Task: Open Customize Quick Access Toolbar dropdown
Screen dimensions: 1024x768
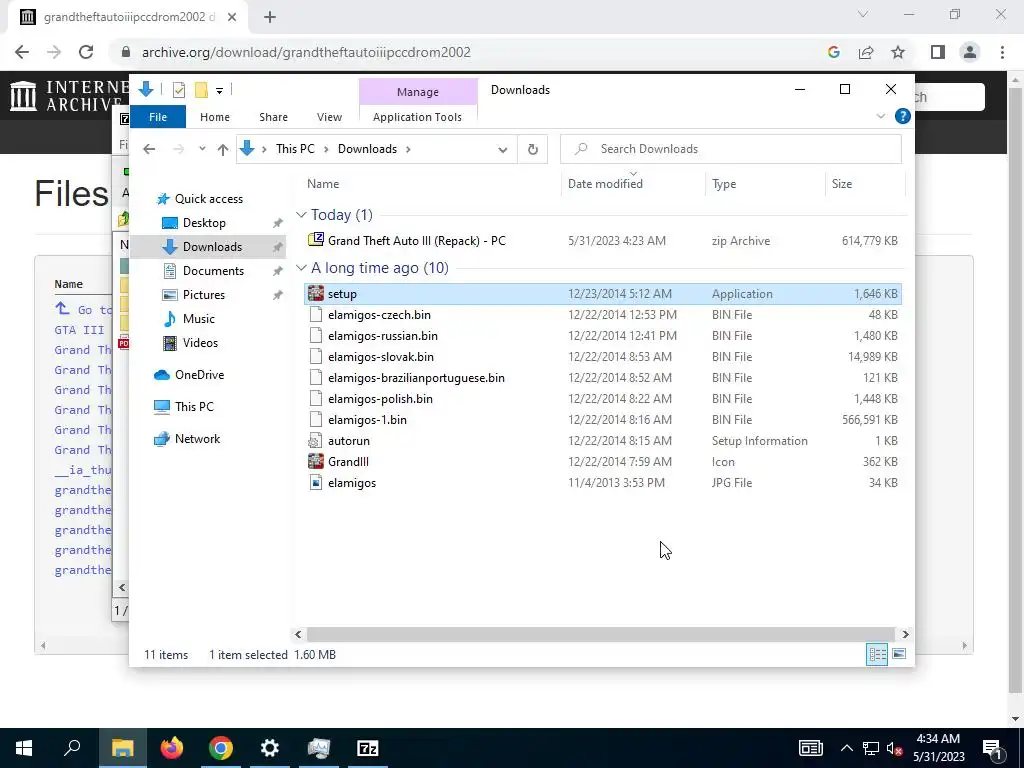Action: (x=219, y=91)
